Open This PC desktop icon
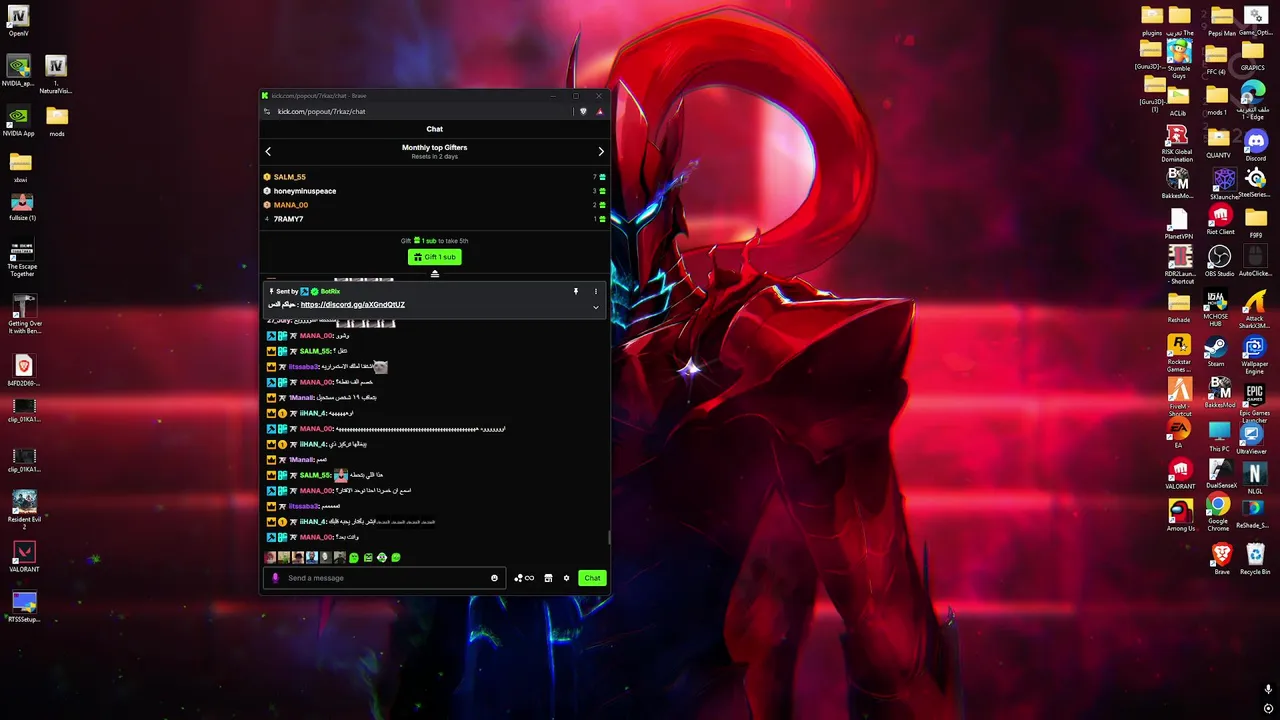 pos(1218,437)
